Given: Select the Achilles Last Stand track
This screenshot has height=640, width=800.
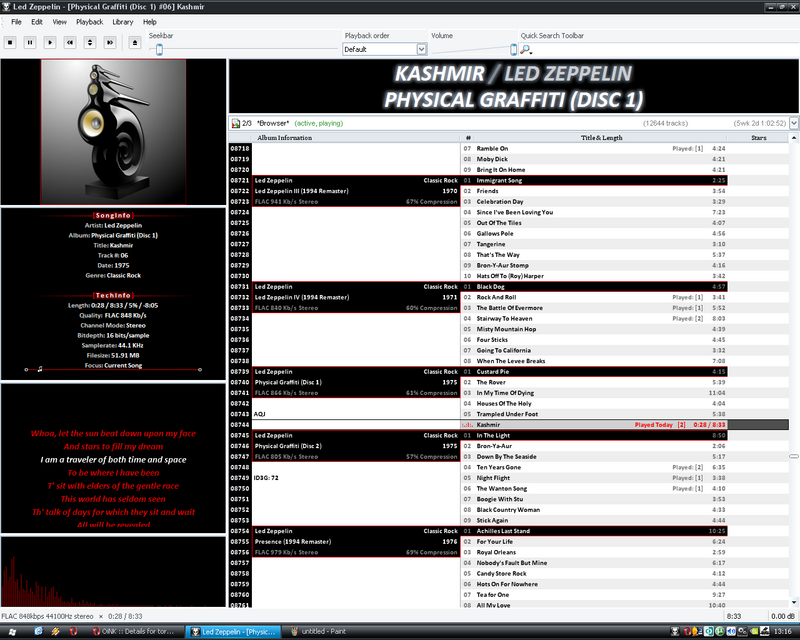Looking at the screenshot, I should click(x=594, y=531).
